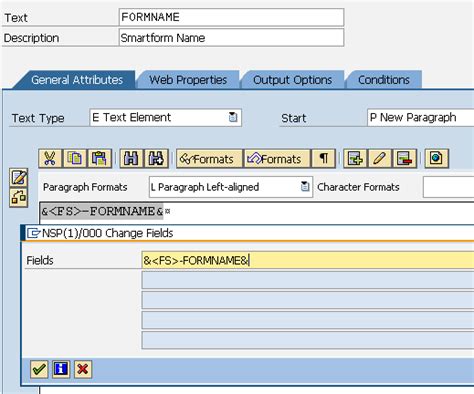Click the Paste clipboard icon
474x394 pixels.
coord(99,158)
